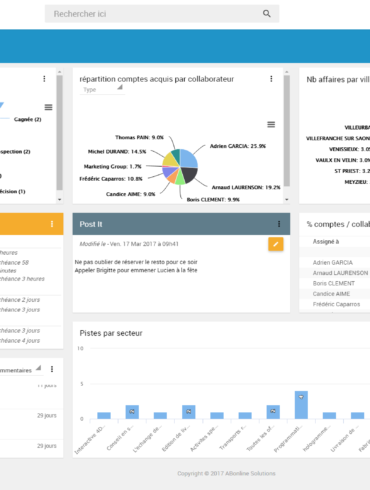Select Arnaud LAURENSON row in comptes table

click(335, 273)
